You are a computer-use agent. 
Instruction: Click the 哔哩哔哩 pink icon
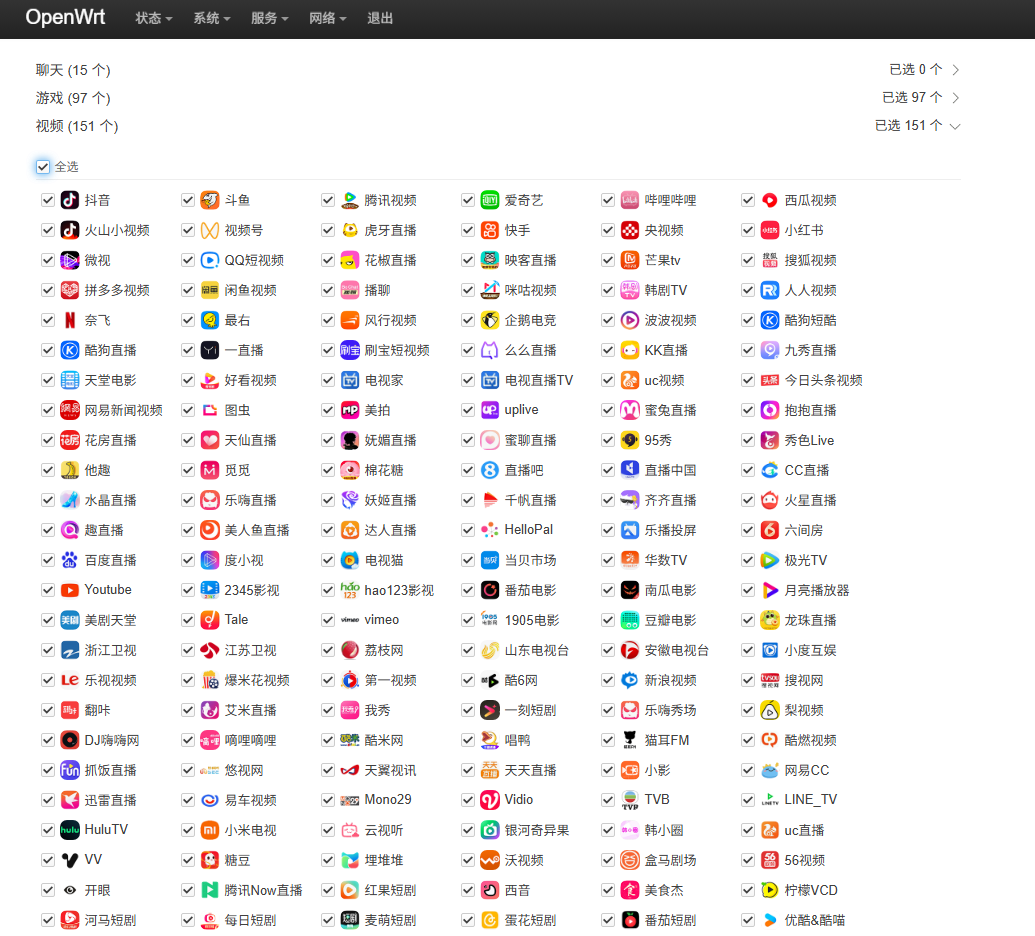[630, 200]
